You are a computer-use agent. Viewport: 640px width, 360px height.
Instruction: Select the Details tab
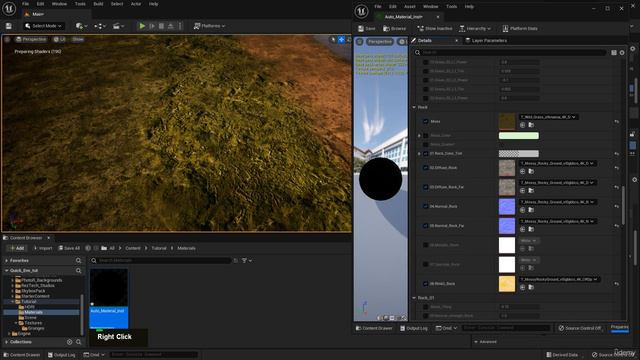coord(424,40)
